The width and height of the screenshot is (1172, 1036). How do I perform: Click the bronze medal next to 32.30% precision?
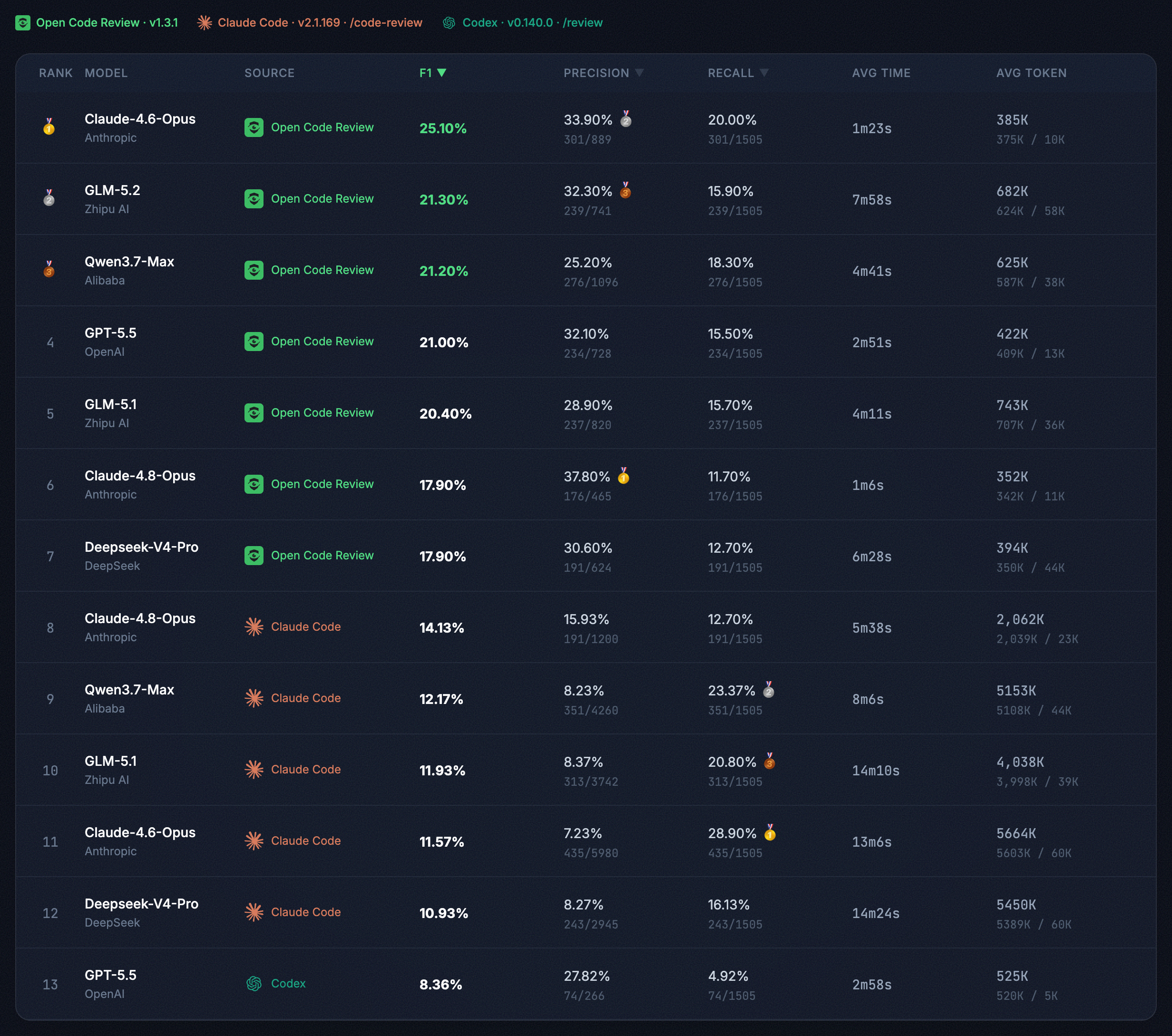[x=625, y=190]
